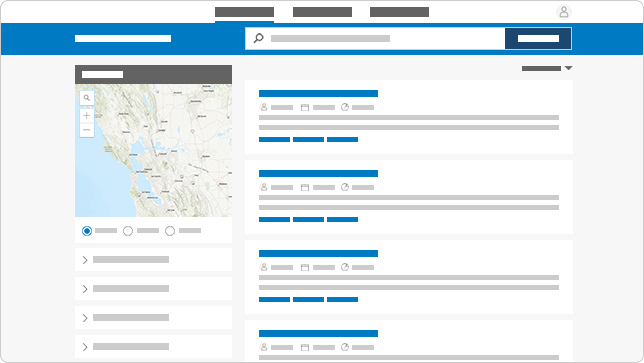Image resolution: width=644 pixels, height=363 pixels.
Task: Zoom in the map with plus button
Action: coord(87,116)
